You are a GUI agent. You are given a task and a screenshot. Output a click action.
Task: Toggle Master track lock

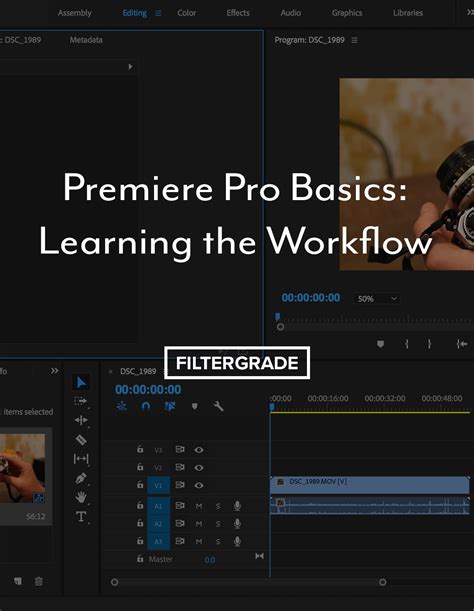[x=140, y=559]
